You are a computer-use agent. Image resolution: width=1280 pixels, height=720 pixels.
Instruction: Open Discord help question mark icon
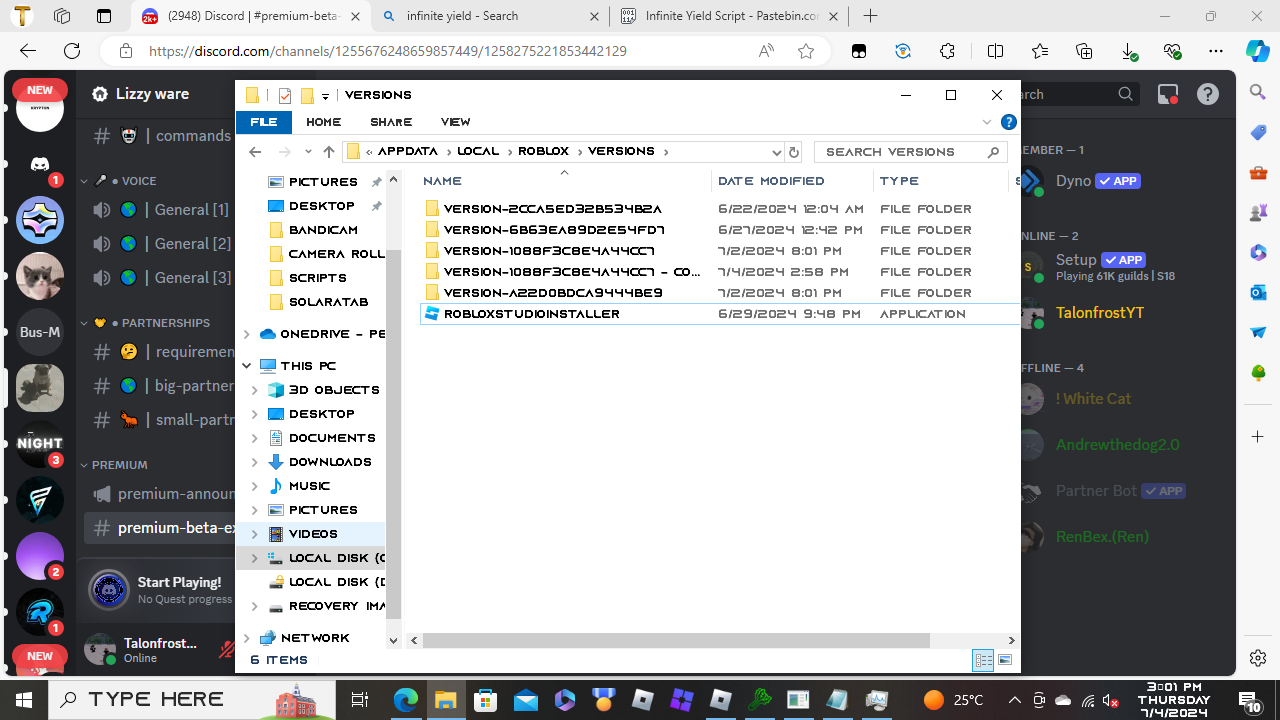pos(1208,94)
